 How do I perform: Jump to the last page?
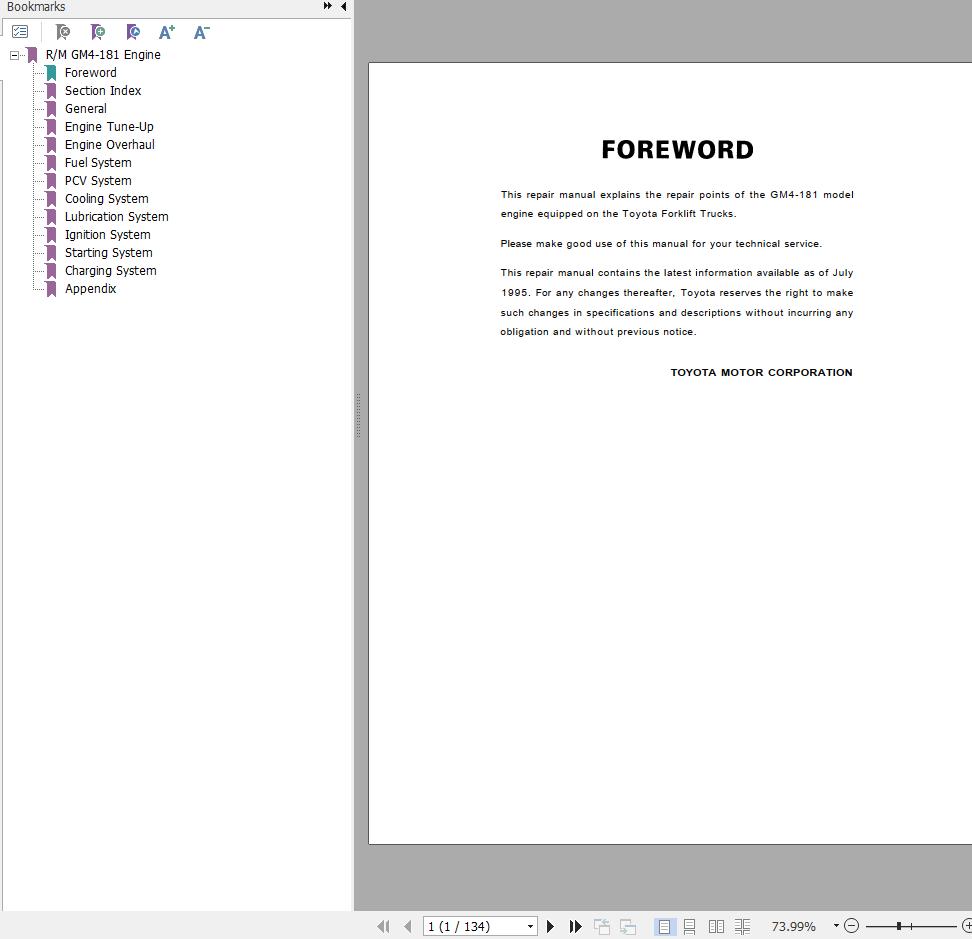575,926
